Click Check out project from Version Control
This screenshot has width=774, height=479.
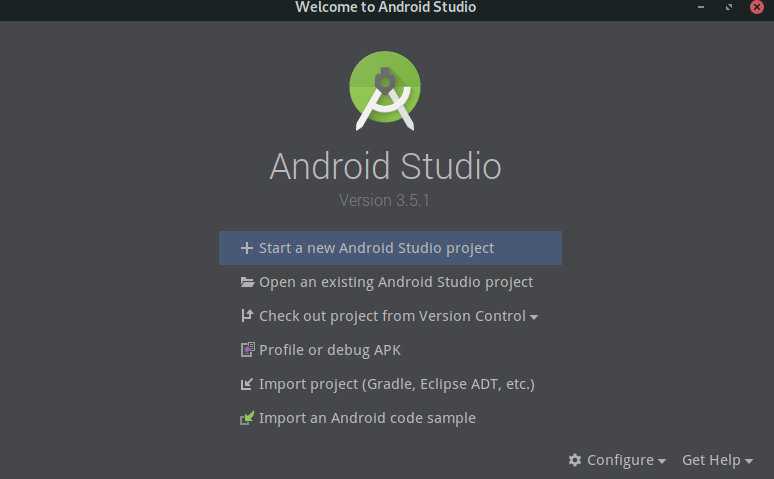tap(392, 316)
